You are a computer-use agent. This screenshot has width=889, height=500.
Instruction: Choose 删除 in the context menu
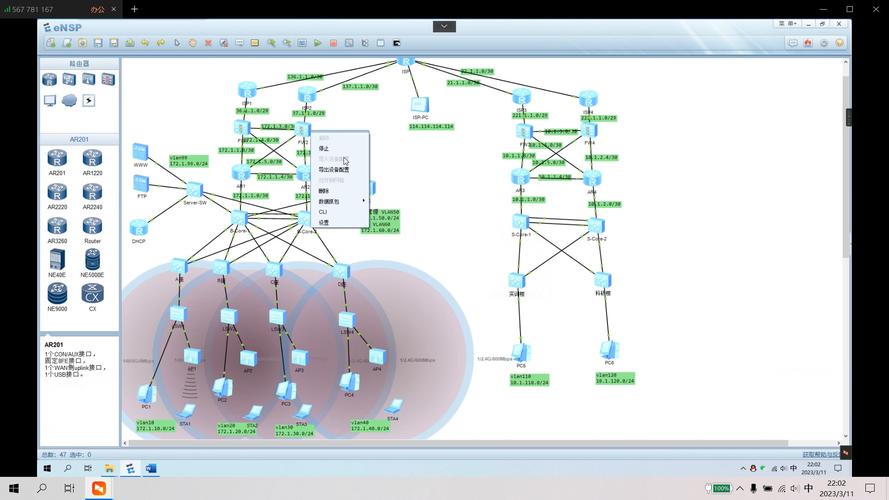coord(324,191)
